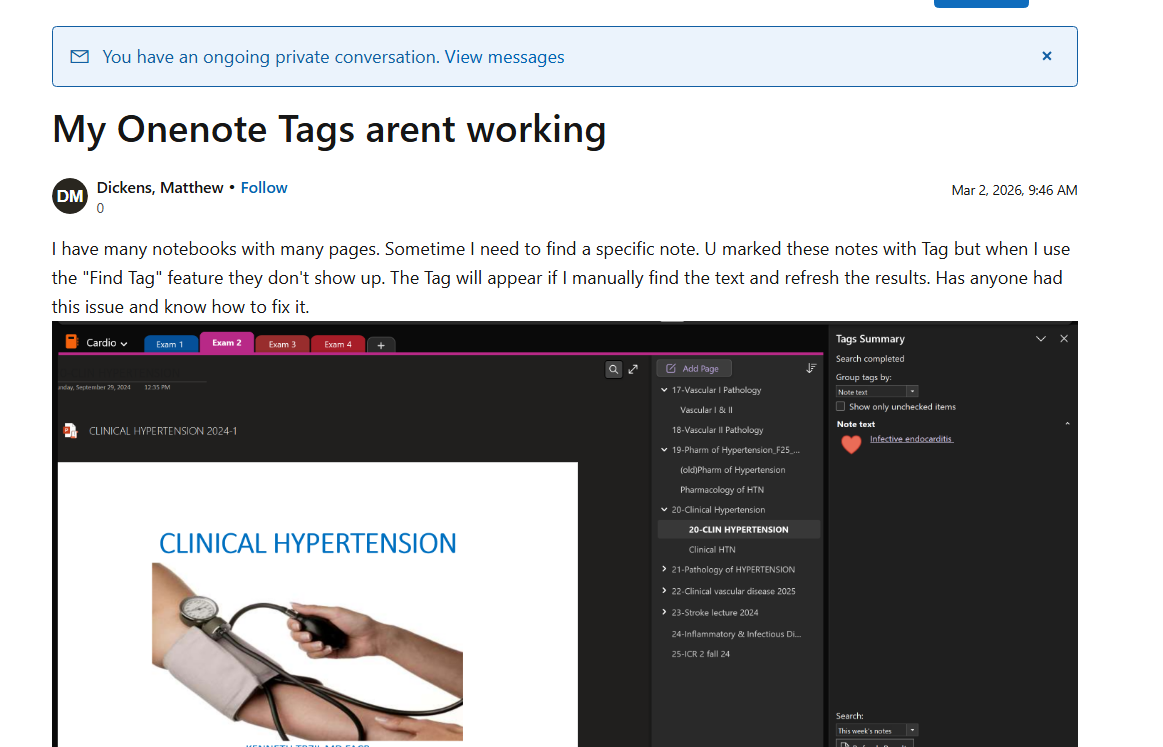1163x747 pixels.
Task: Click the CLINICAL HYPERTENSION 2024-1 file label
Action: [x=163, y=431]
